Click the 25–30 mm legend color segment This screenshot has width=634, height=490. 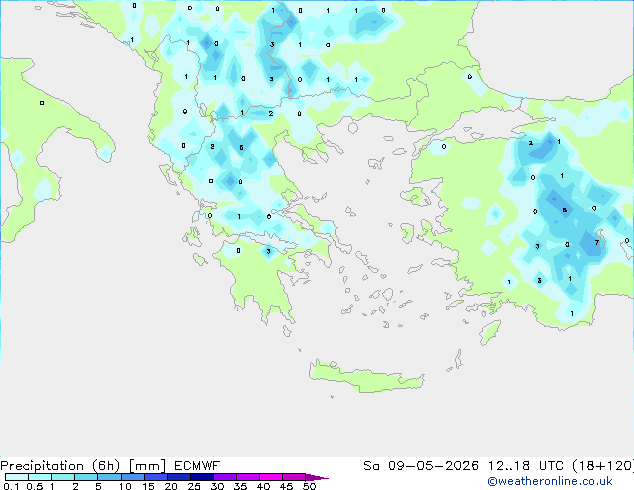202,477
